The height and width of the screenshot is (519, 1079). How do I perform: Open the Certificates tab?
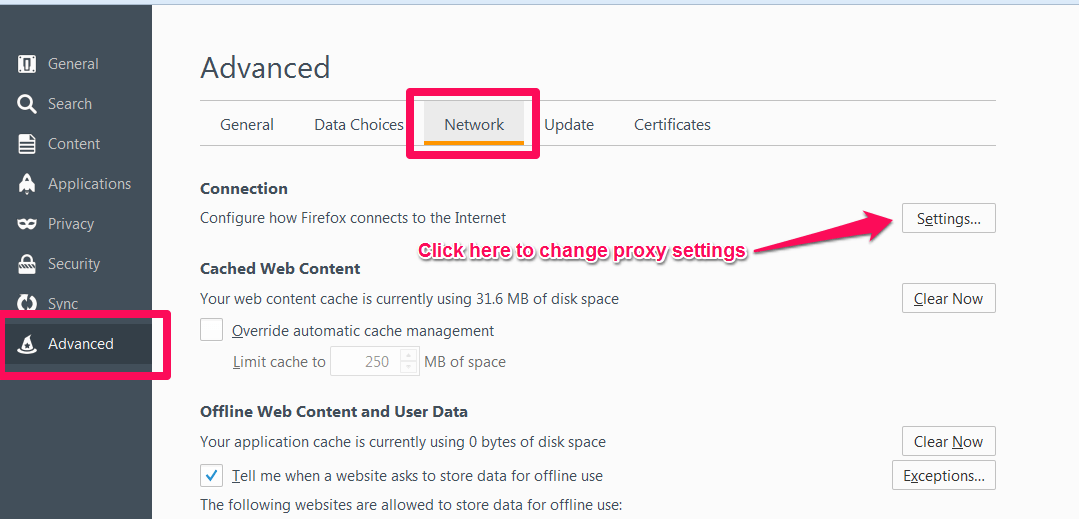672,125
